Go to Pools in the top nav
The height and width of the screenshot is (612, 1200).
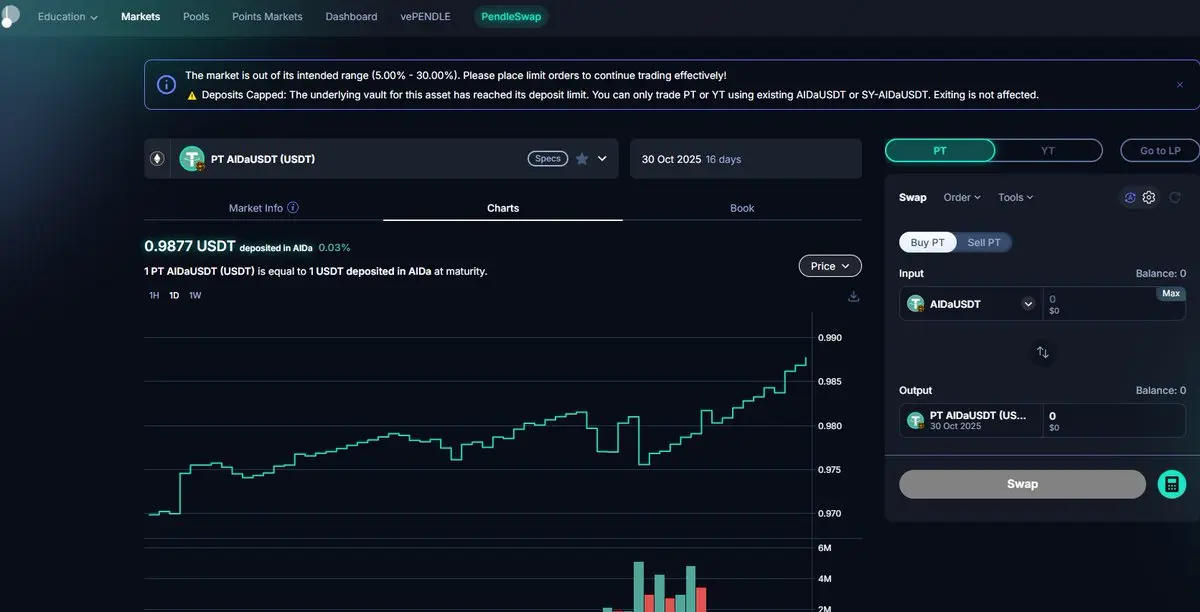(x=196, y=16)
